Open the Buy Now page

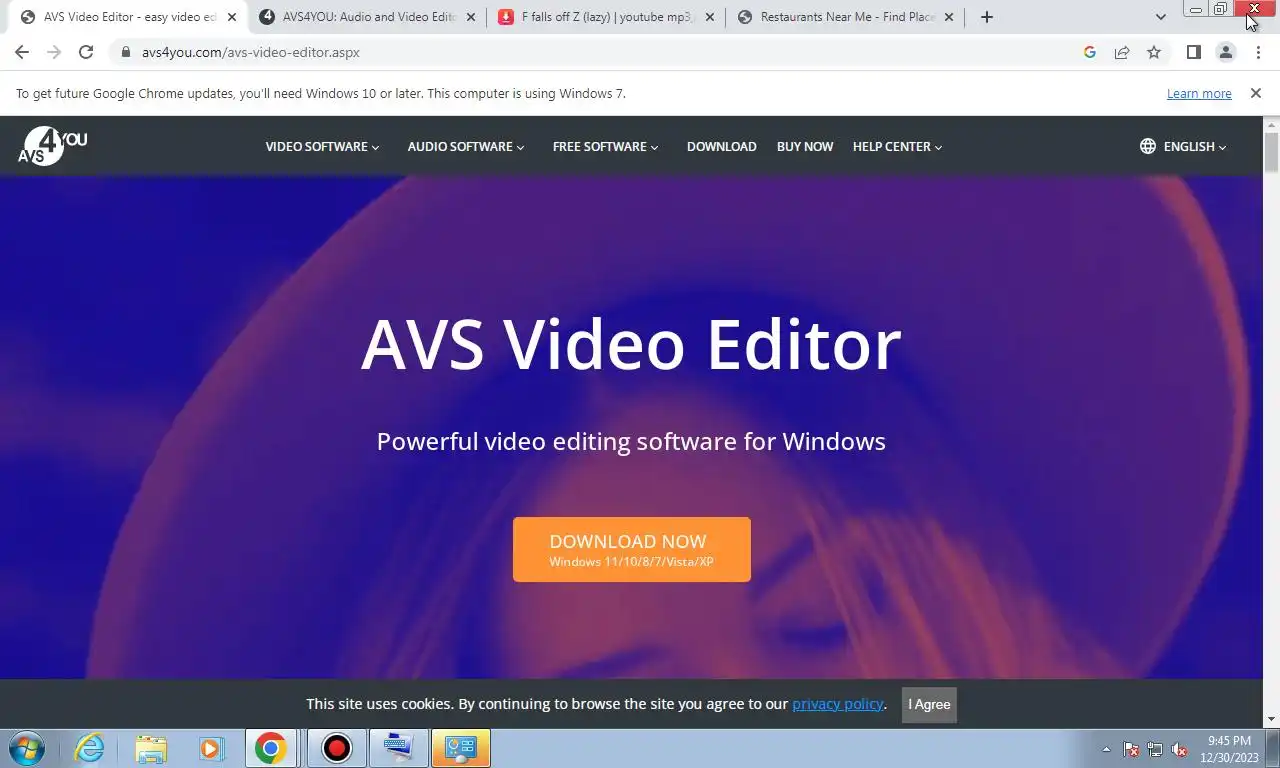[x=805, y=146]
